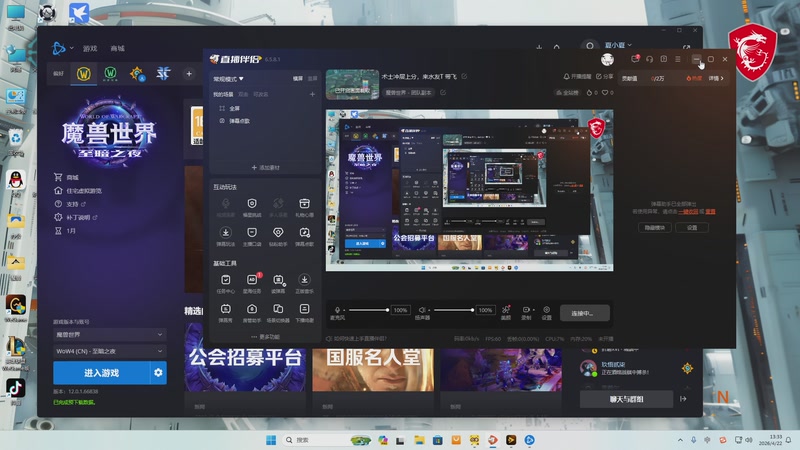Open the 弹幕秀 tool icon
This screenshot has height=450, width=800.
pos(226,312)
